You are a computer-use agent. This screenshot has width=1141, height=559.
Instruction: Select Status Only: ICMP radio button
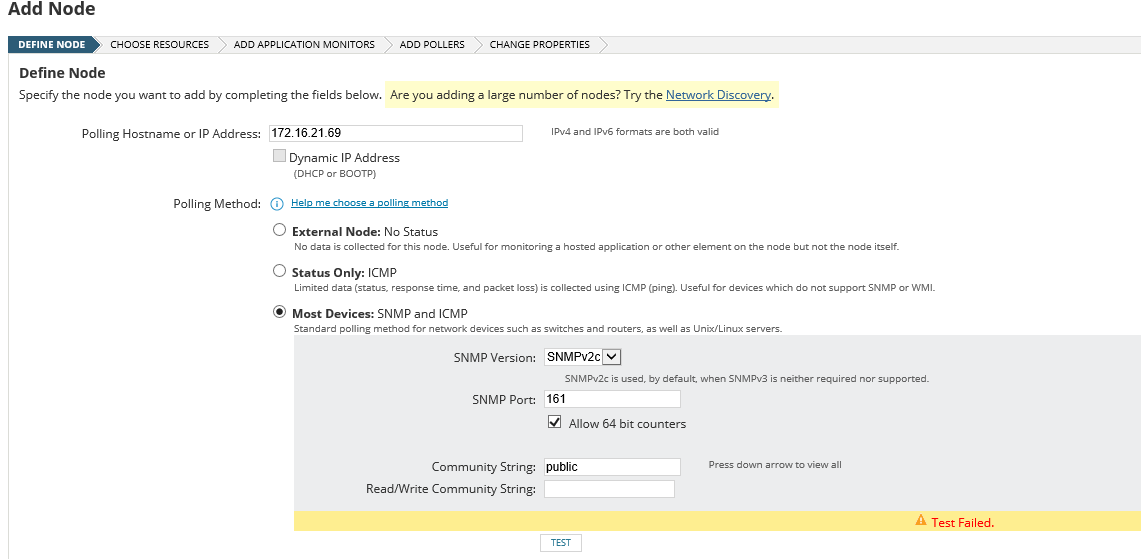tap(279, 271)
